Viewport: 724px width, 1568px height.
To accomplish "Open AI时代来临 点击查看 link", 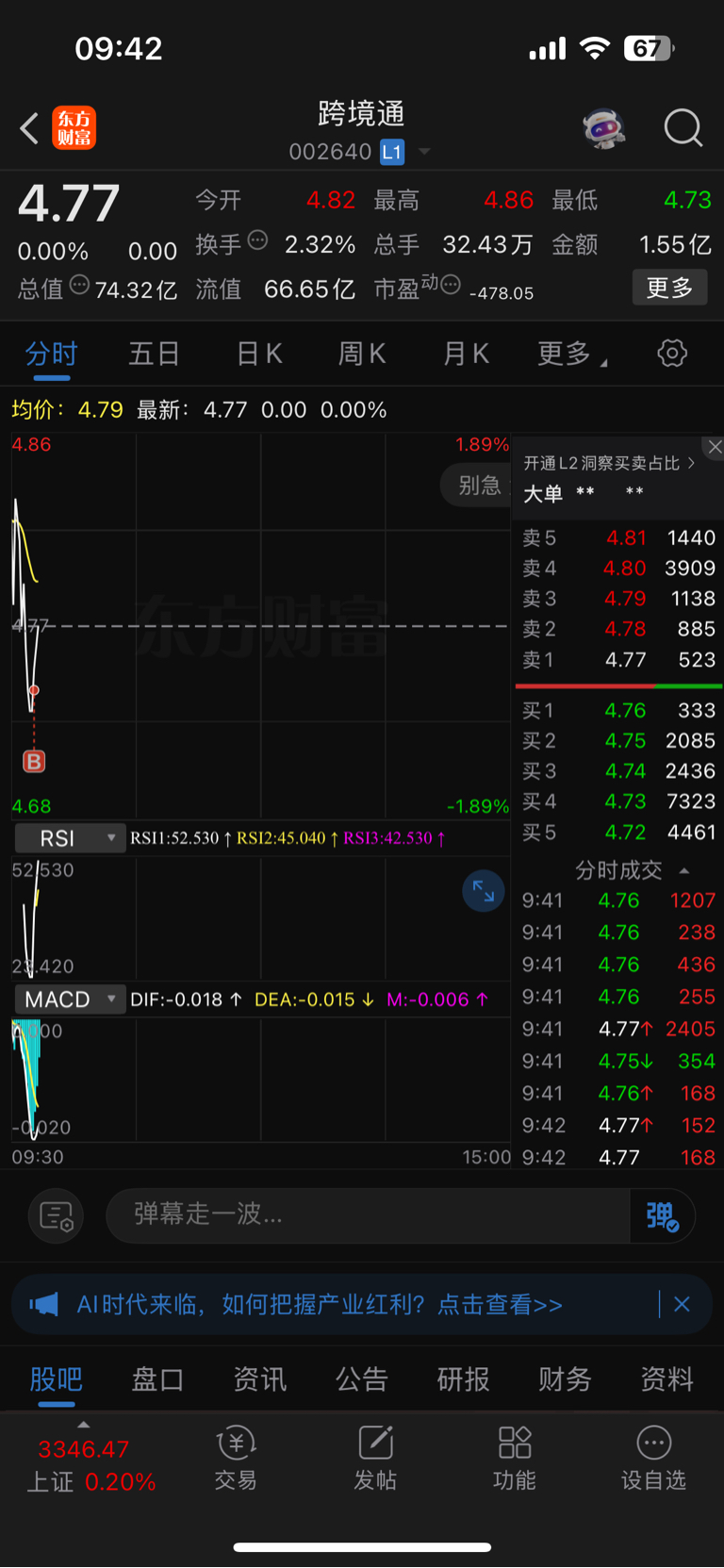I will click(320, 1305).
